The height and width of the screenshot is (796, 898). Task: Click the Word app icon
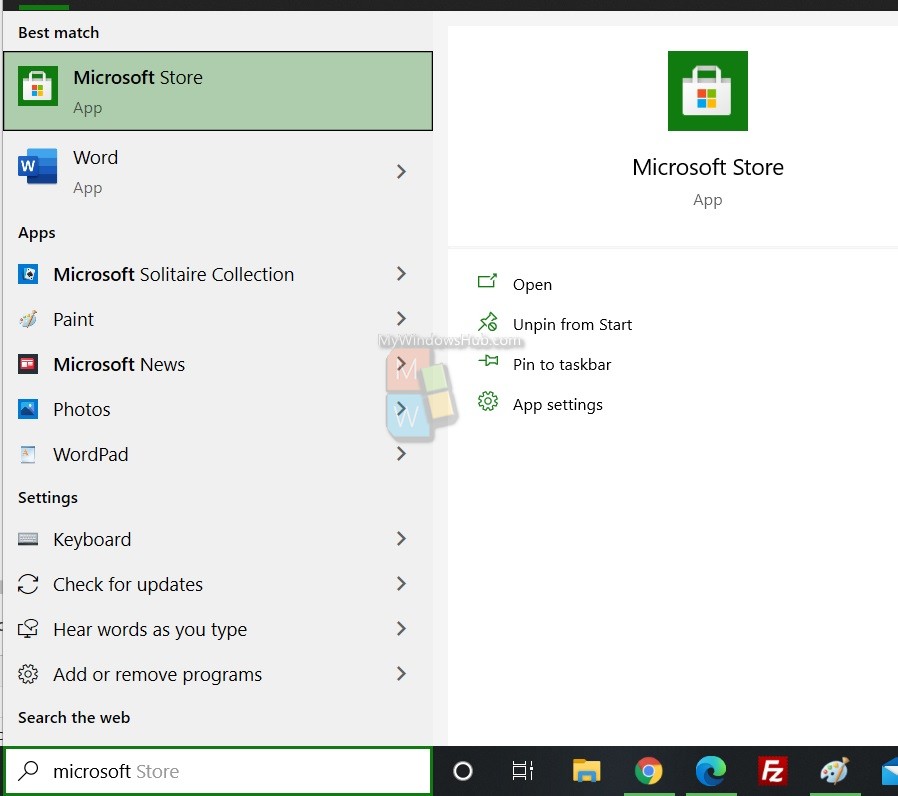38,167
